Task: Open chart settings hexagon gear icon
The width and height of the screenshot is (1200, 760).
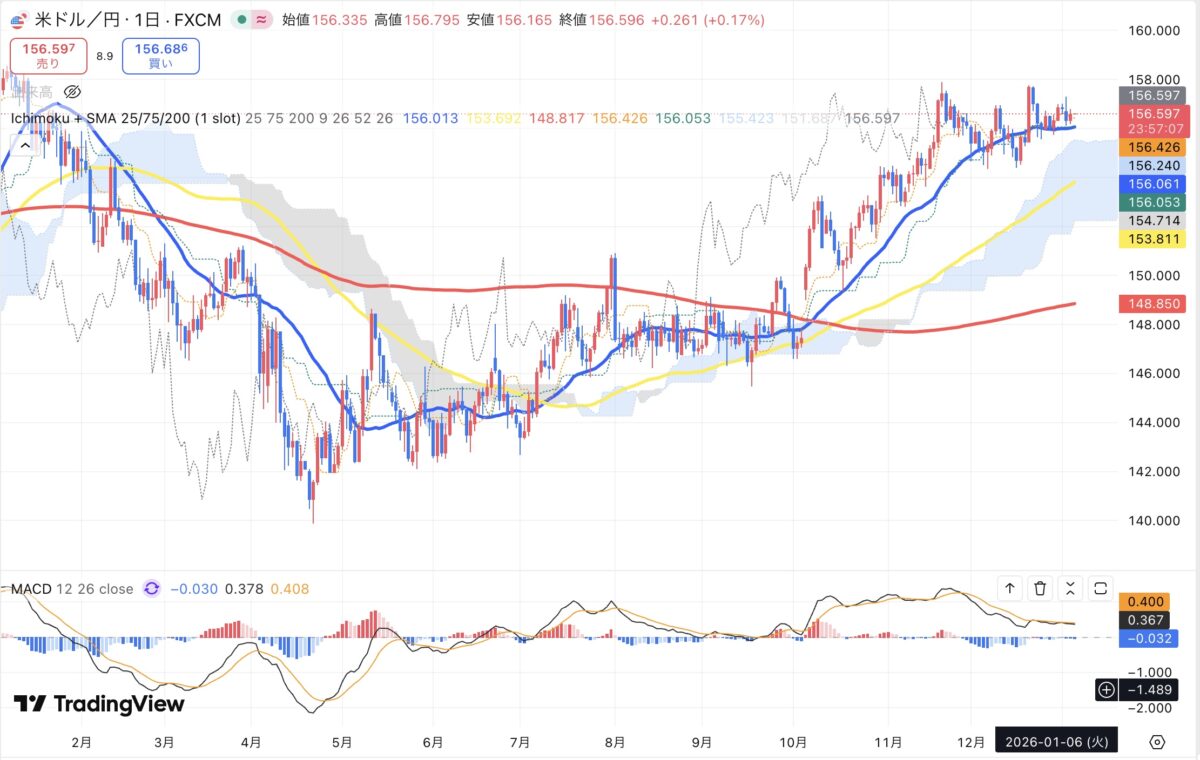Action: click(1157, 742)
